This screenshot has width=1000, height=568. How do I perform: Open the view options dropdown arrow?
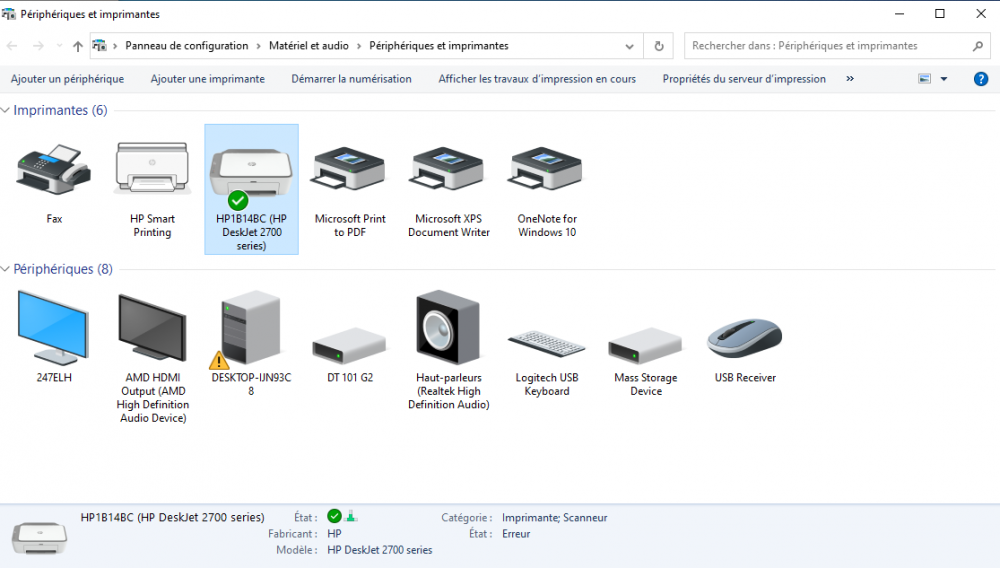click(x=943, y=79)
